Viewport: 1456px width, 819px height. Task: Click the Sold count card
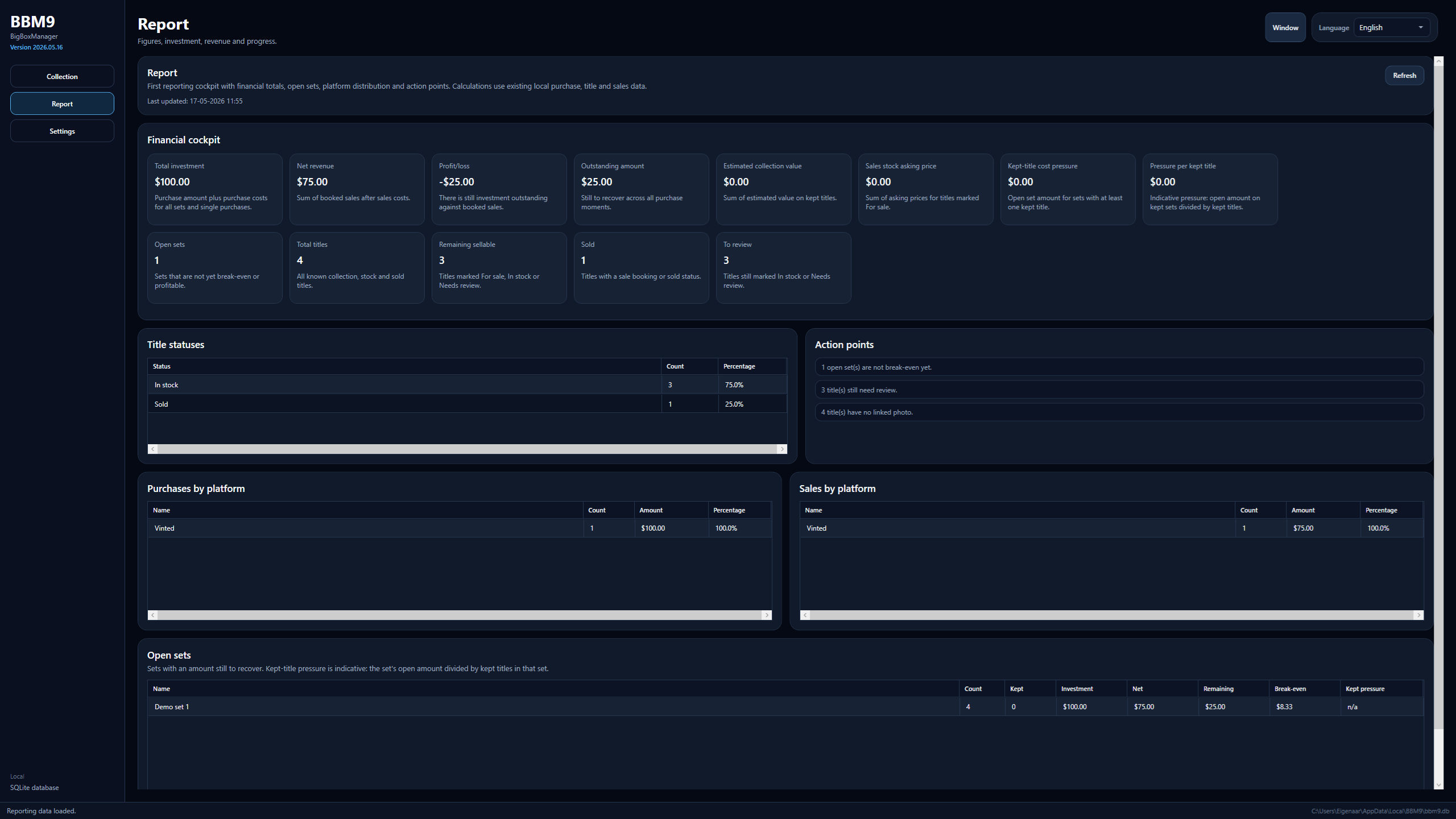point(642,267)
